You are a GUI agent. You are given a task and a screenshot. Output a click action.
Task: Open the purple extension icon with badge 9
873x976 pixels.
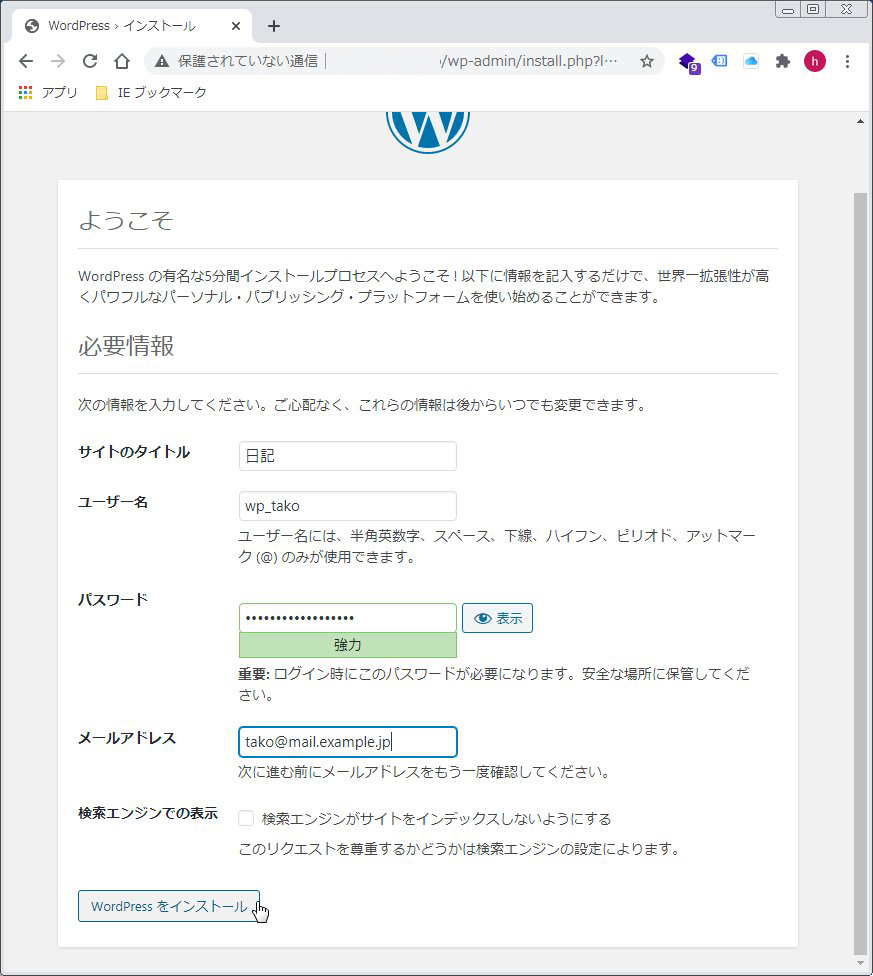point(688,62)
